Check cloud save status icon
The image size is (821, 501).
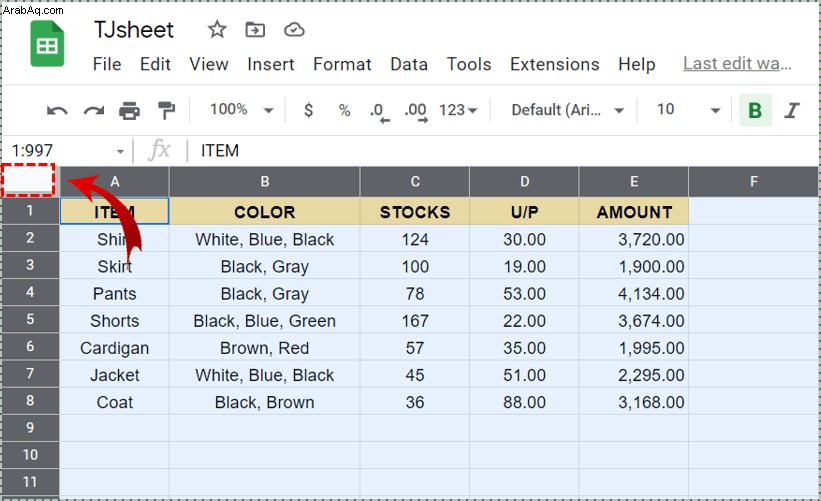pos(294,30)
